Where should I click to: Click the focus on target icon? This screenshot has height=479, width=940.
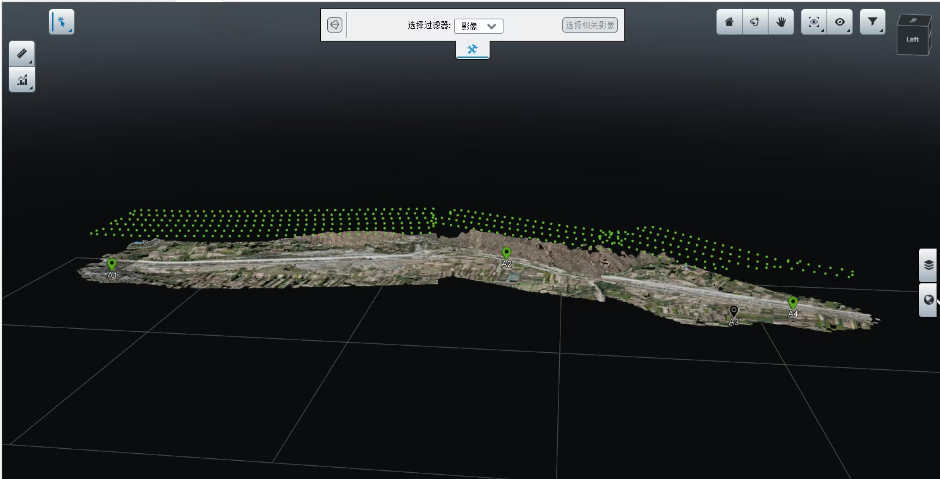pos(813,22)
